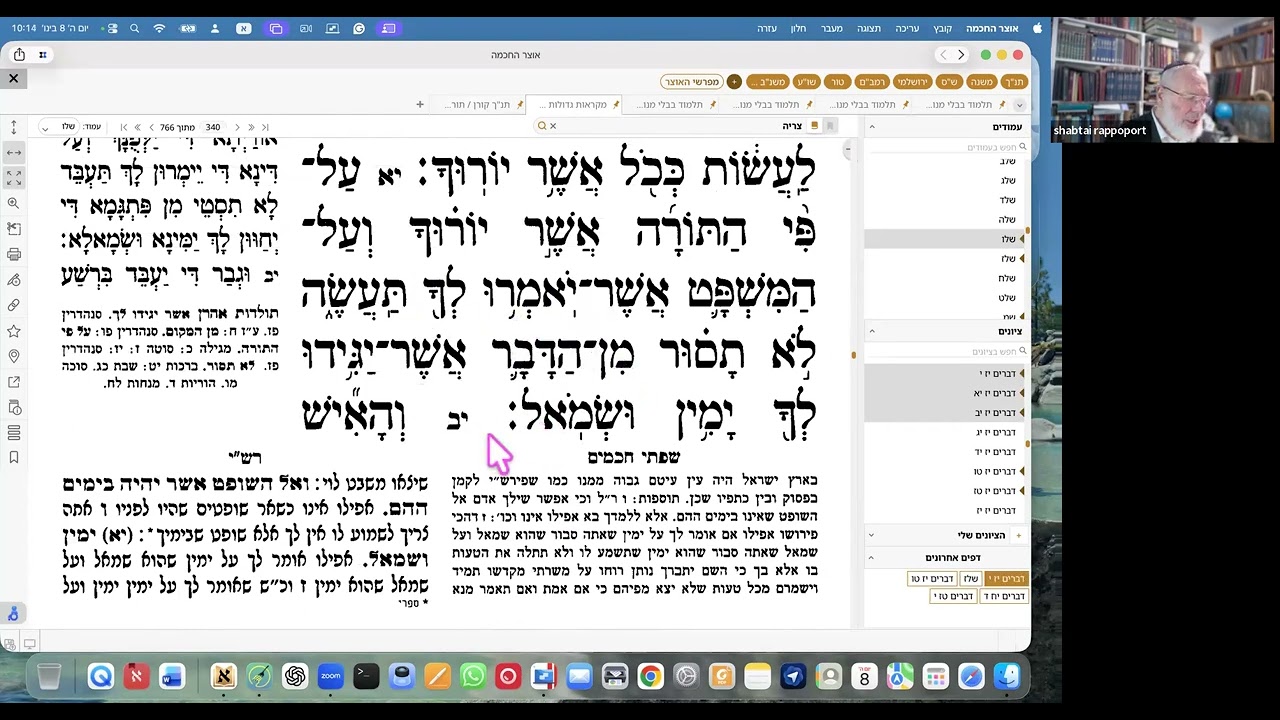1280x720 pixels.
Task: Close the panel with the X below share icon
Action: [x=14, y=78]
